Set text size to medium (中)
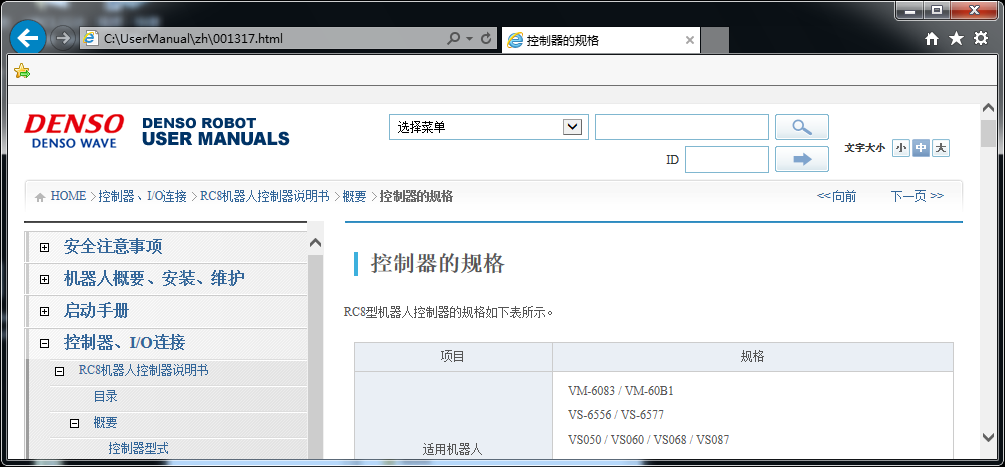The image size is (1005, 467). pyautogui.click(x=920, y=148)
